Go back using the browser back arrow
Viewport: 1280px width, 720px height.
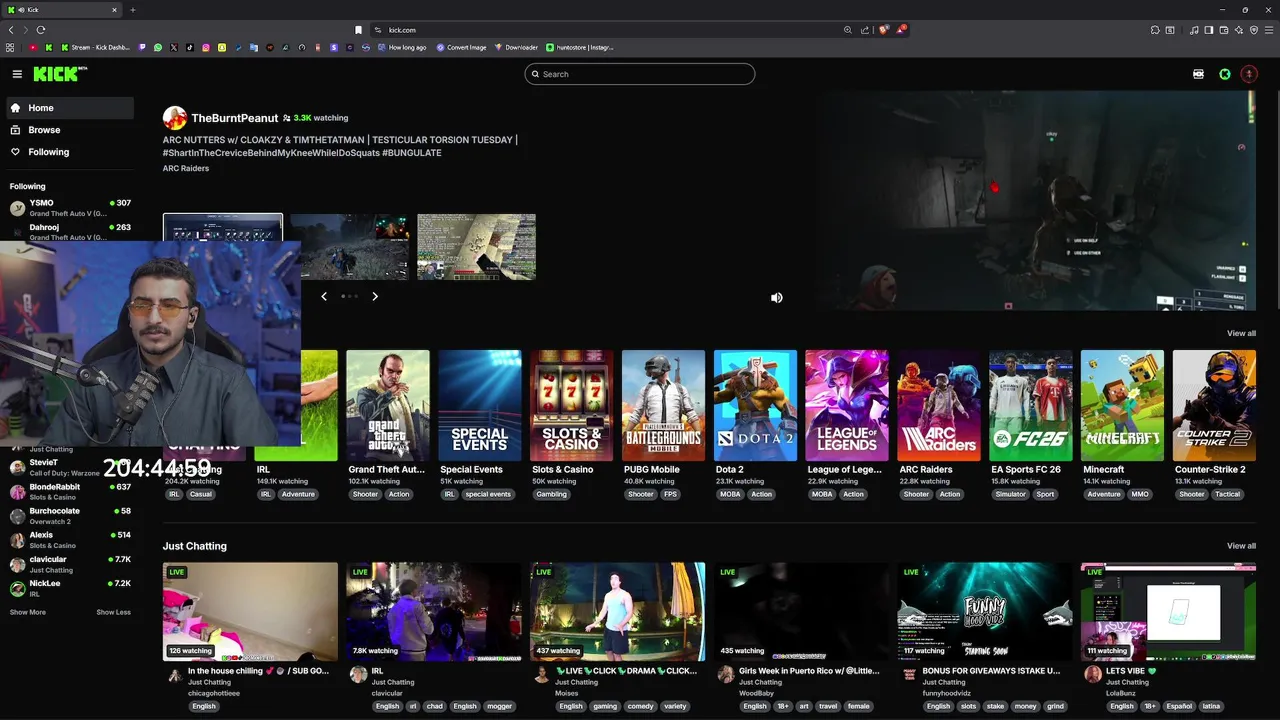click(11, 30)
